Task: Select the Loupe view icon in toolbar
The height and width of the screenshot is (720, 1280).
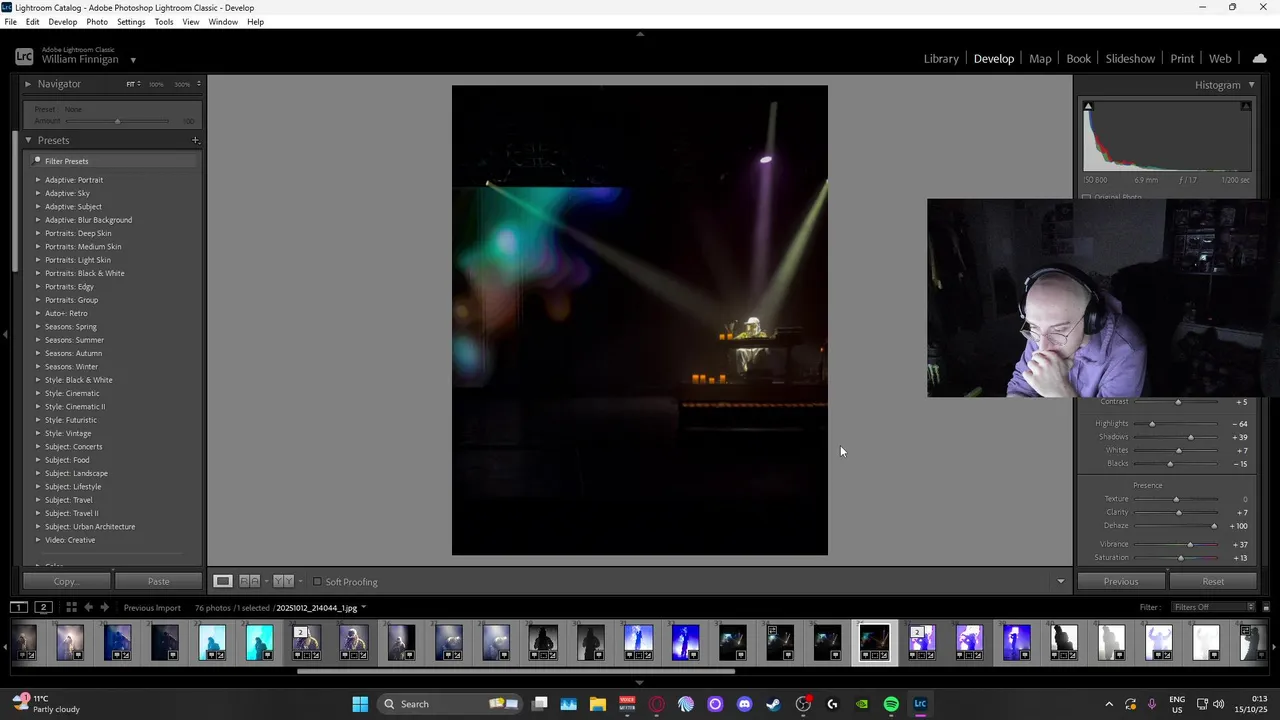Action: pos(223,581)
